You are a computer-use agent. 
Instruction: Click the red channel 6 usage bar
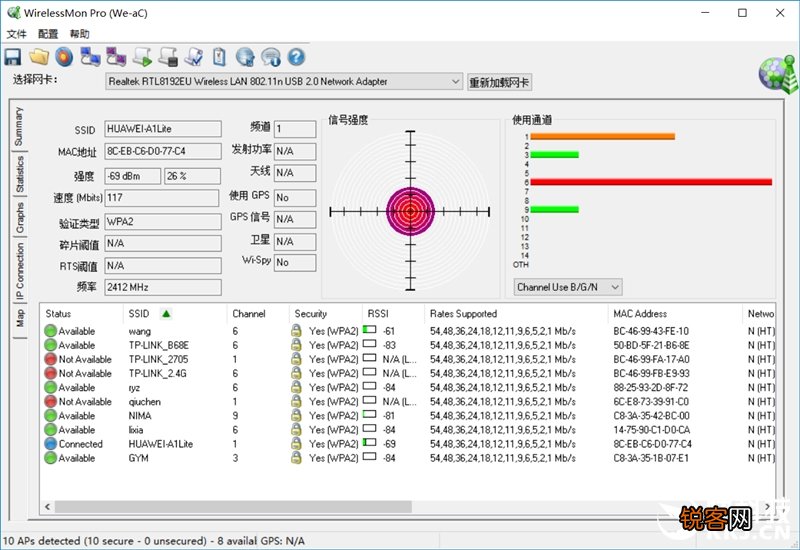pos(651,182)
